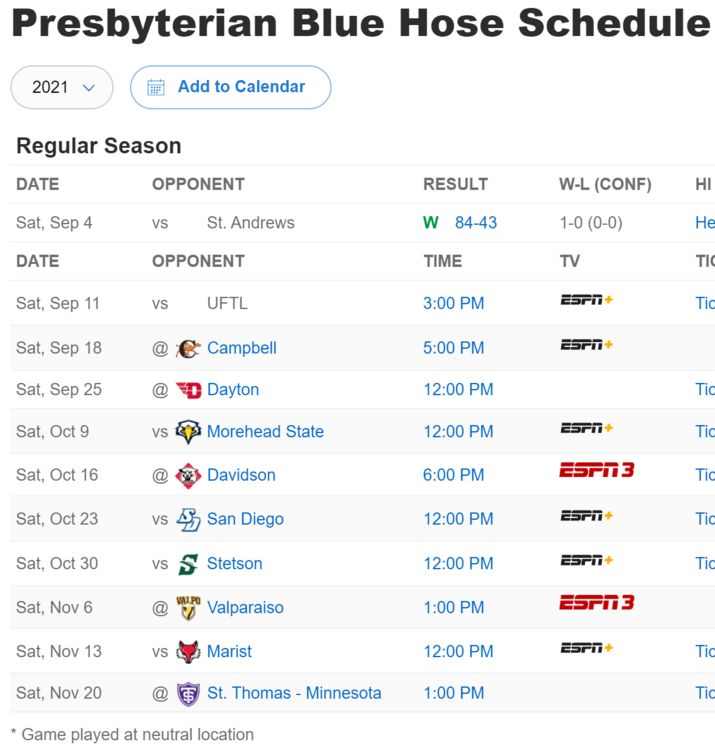Image resolution: width=715 pixels, height=750 pixels.
Task: Click the Campbell team logo icon
Action: click(188, 348)
